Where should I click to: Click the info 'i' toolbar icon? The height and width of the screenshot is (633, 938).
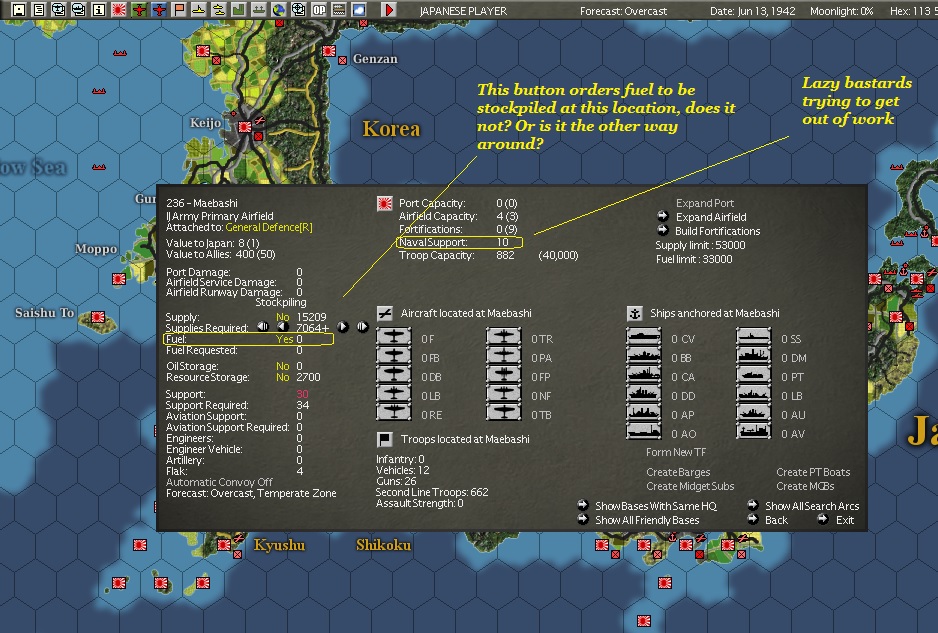point(99,10)
